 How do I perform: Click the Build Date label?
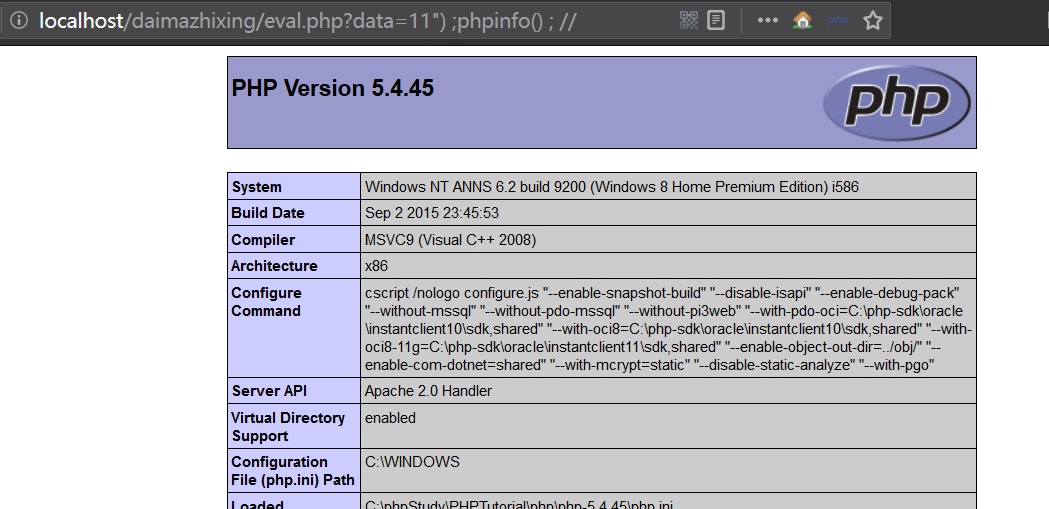point(268,213)
